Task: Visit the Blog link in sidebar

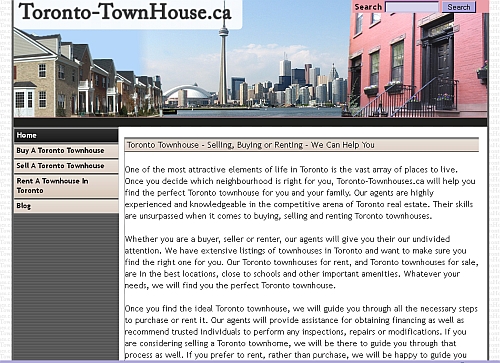Action: pos(66,206)
